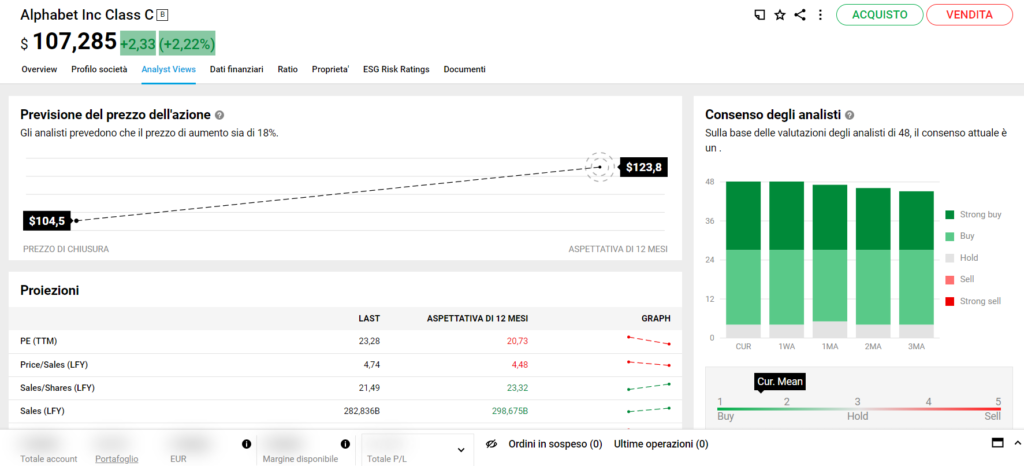Click the ASPETTATIVA DI 12 MESI column header

tap(477, 318)
